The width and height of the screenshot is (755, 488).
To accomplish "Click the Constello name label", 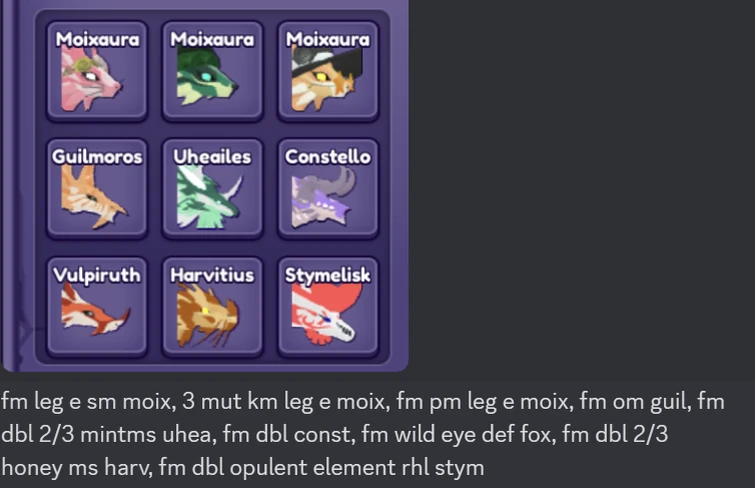I will point(328,157).
